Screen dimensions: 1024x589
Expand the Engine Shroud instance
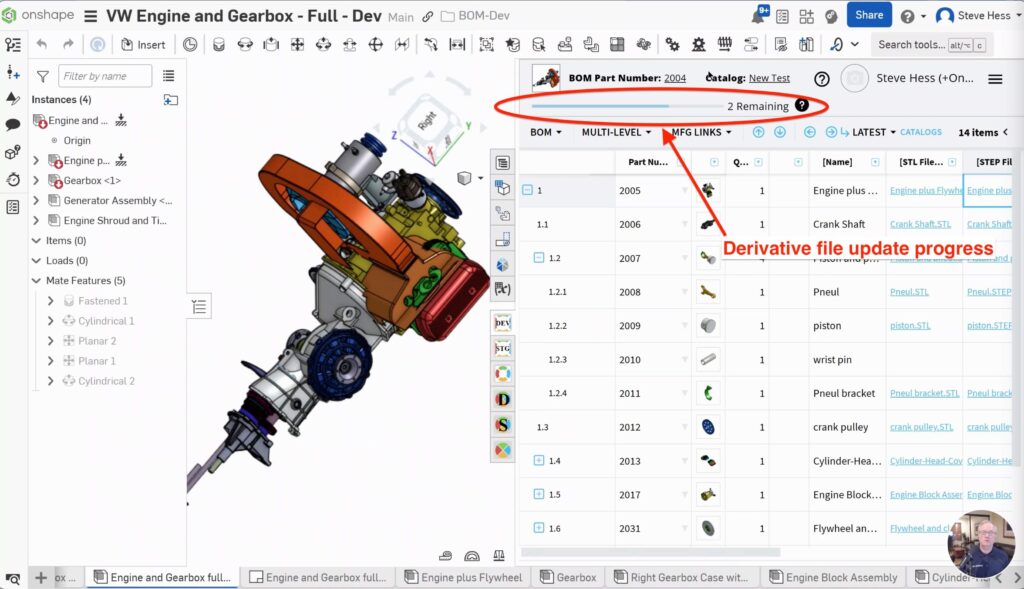pyautogui.click(x=36, y=221)
